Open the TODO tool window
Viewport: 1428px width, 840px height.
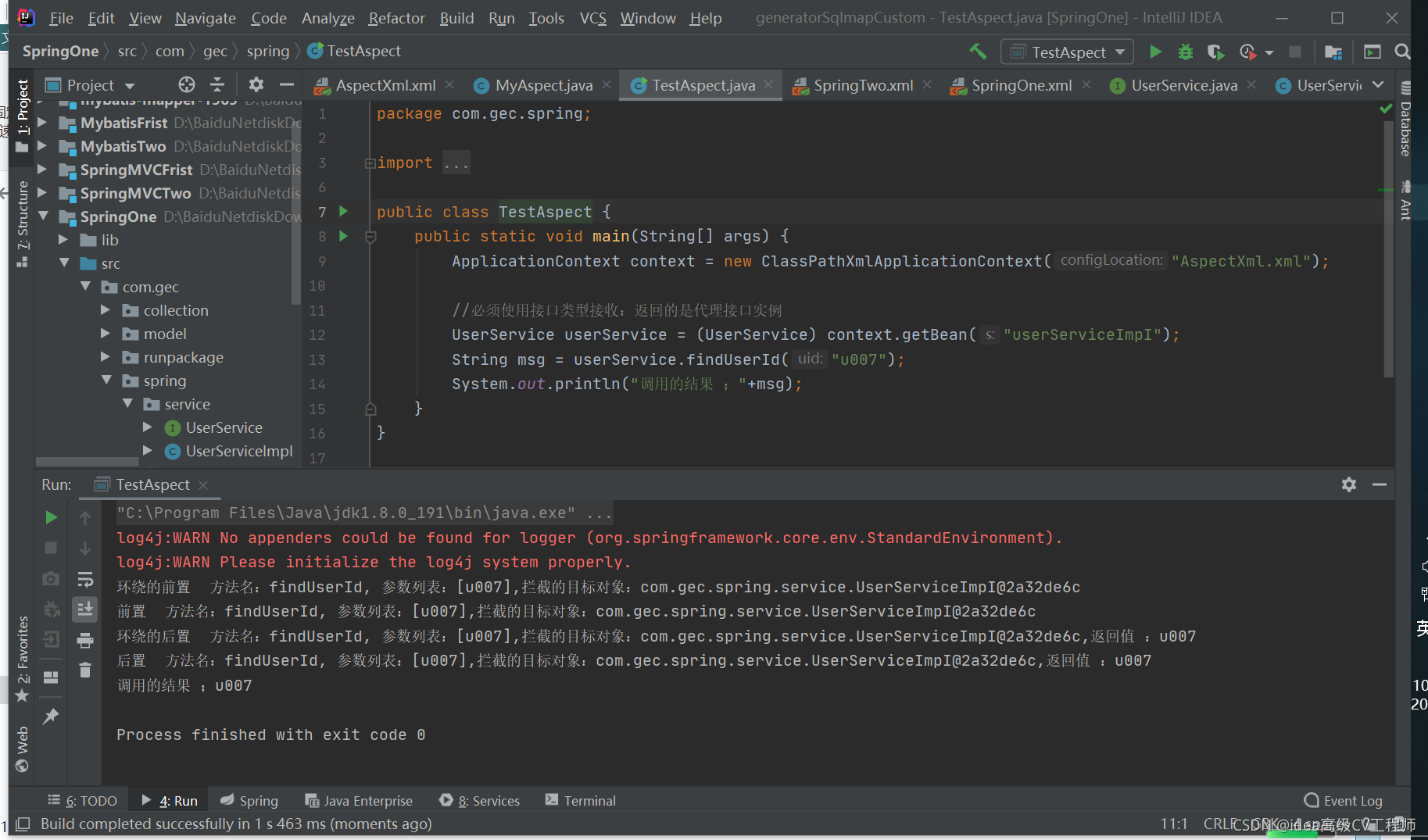pyautogui.click(x=82, y=800)
